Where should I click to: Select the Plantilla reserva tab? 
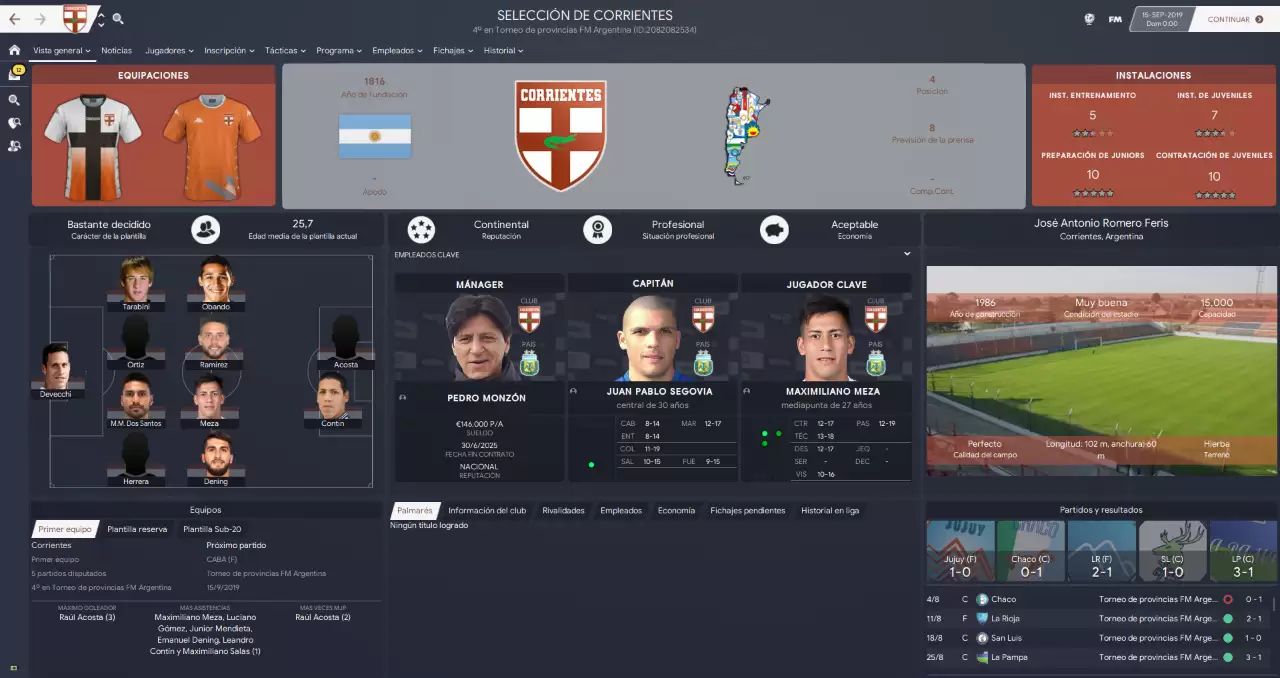click(137, 529)
